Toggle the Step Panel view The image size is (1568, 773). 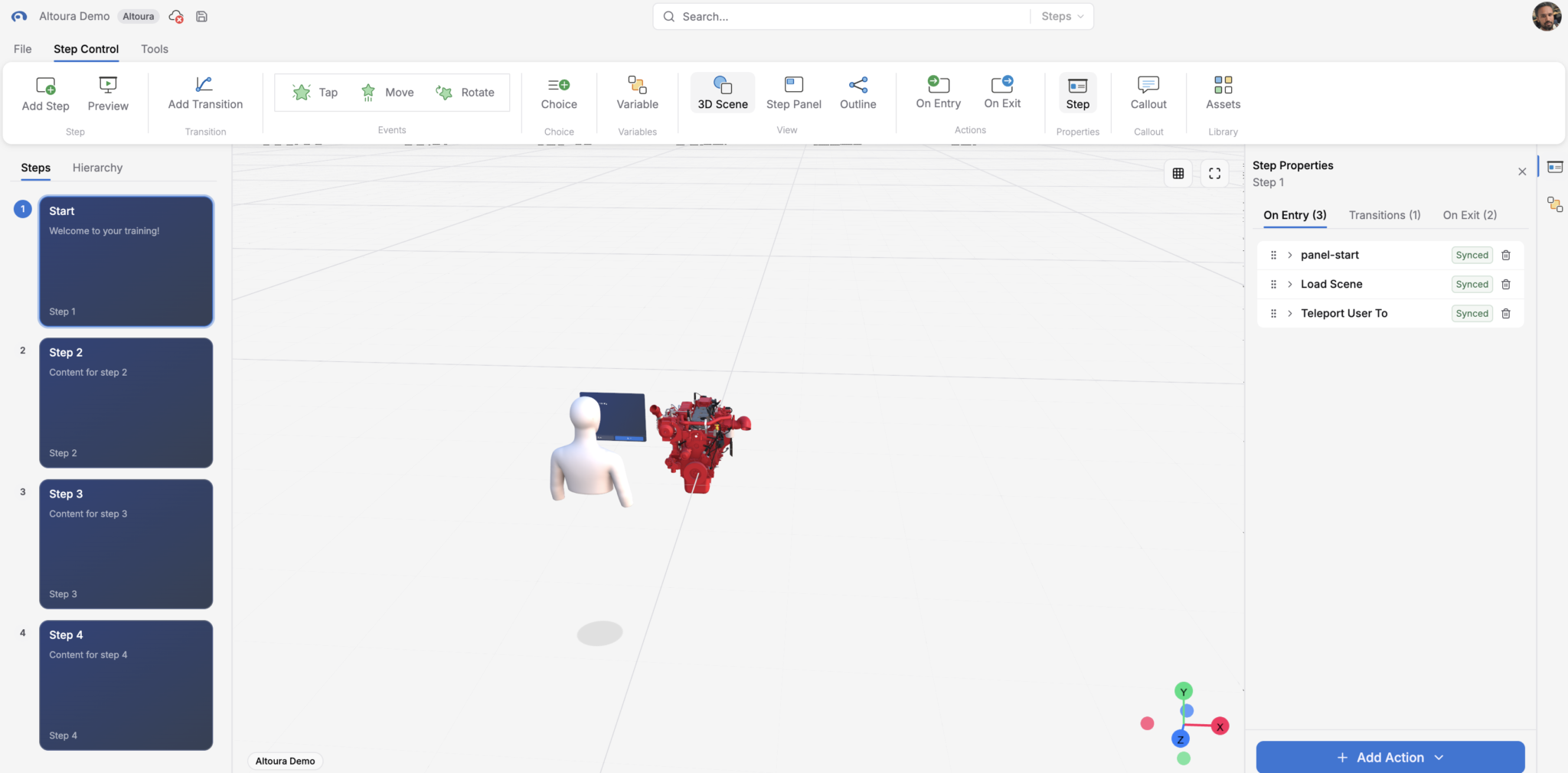(794, 93)
